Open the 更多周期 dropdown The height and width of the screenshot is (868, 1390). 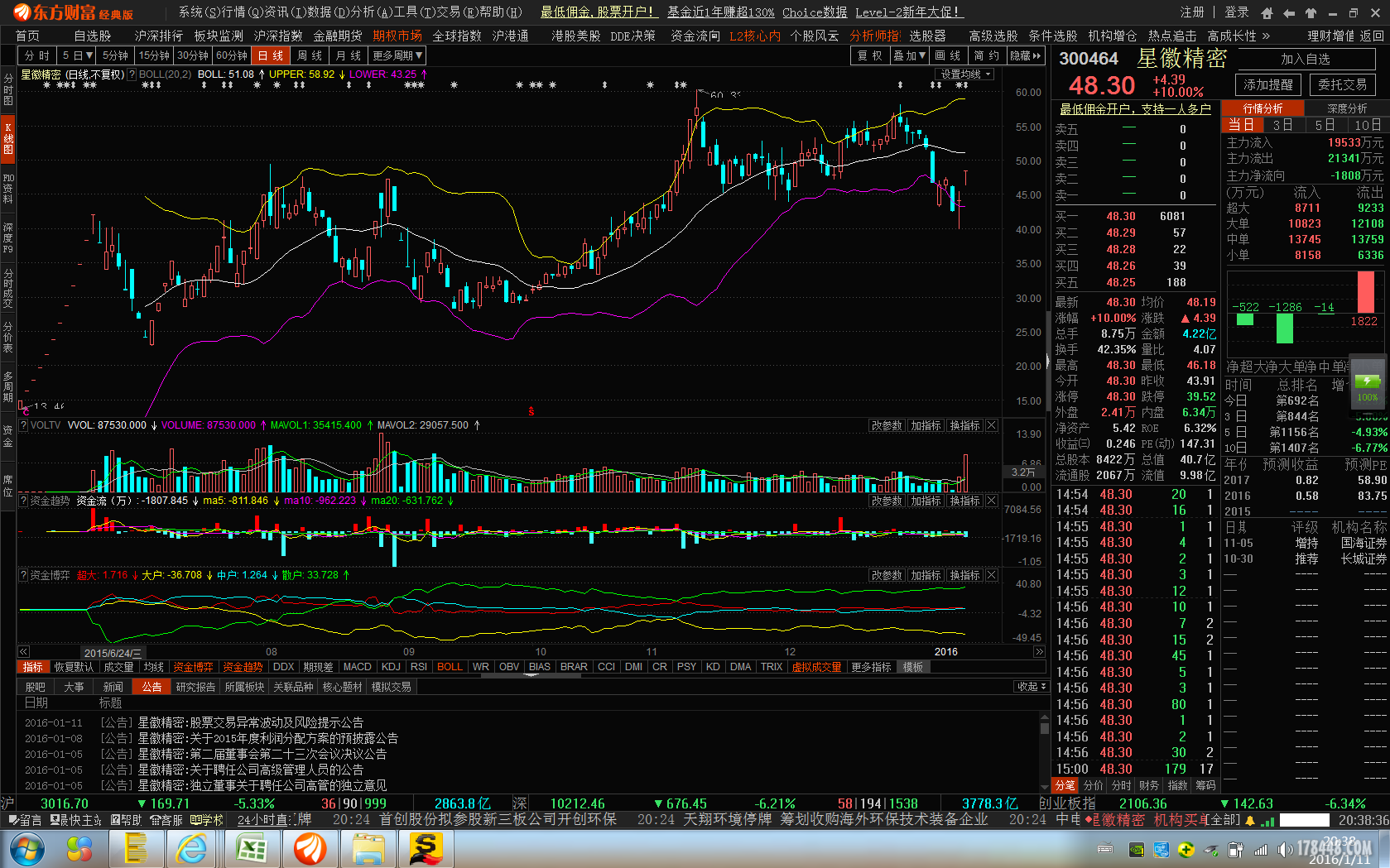(397, 55)
